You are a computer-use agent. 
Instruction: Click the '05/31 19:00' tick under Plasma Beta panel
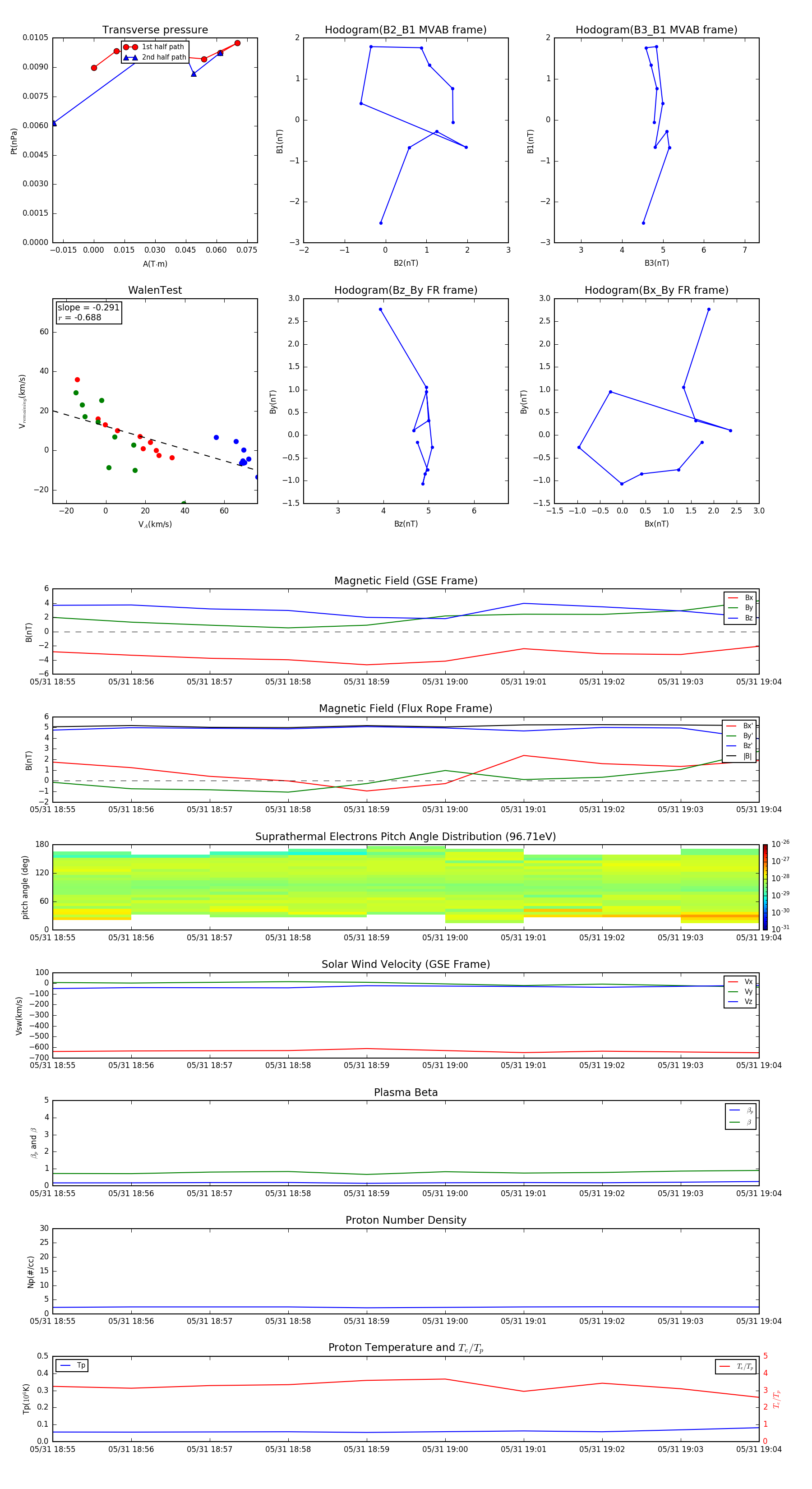point(445,1193)
